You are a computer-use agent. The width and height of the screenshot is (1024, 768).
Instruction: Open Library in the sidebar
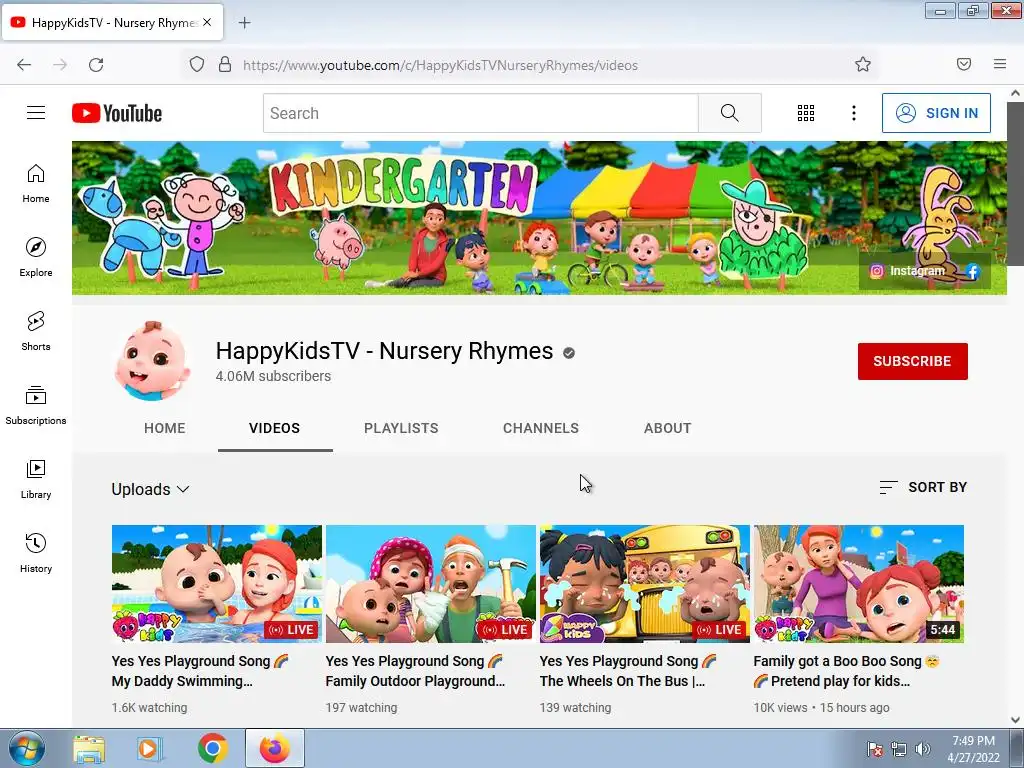click(36, 479)
